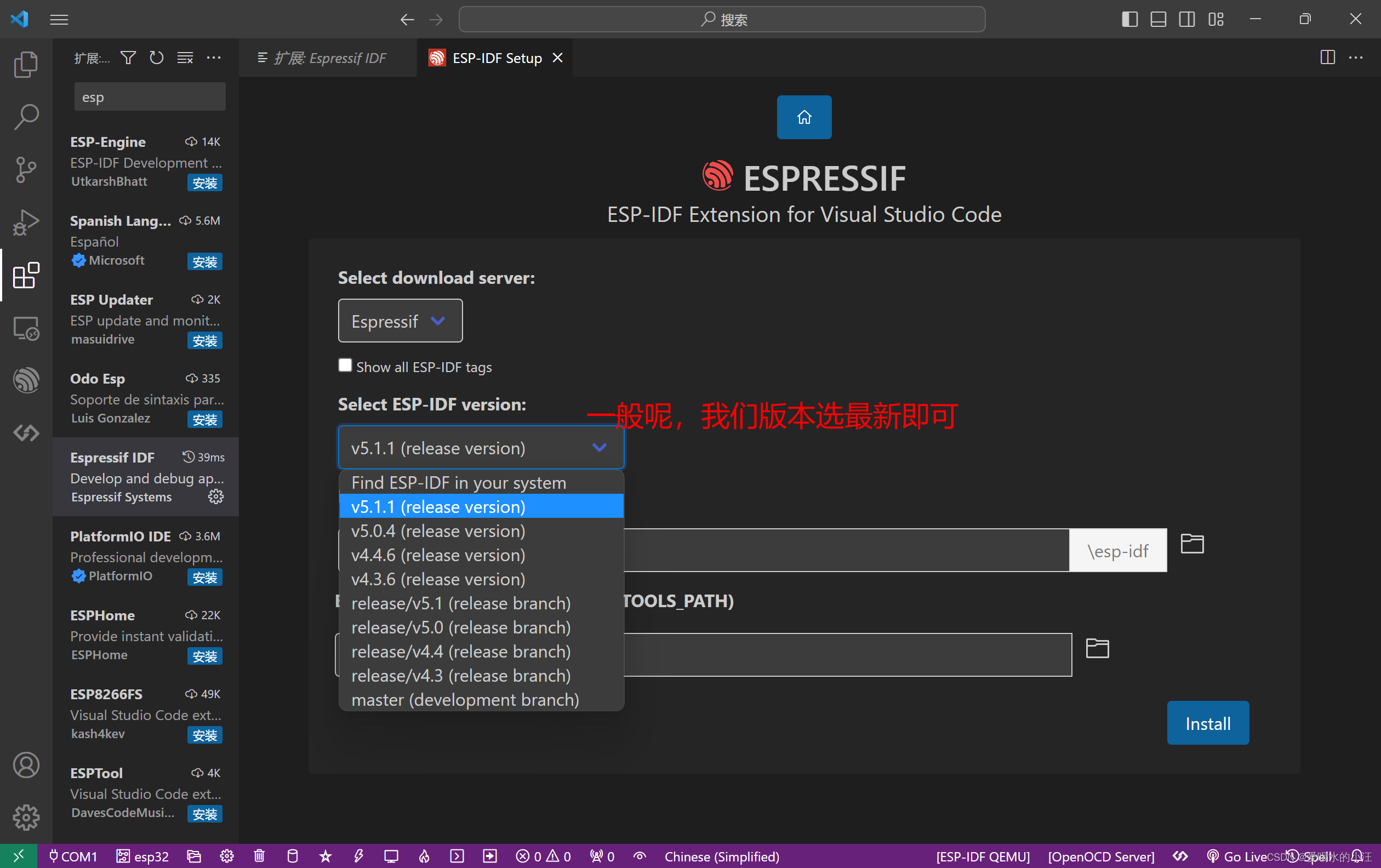Viewport: 1381px width, 868px height.
Task: Start Go Live server in status bar
Action: click(1237, 856)
